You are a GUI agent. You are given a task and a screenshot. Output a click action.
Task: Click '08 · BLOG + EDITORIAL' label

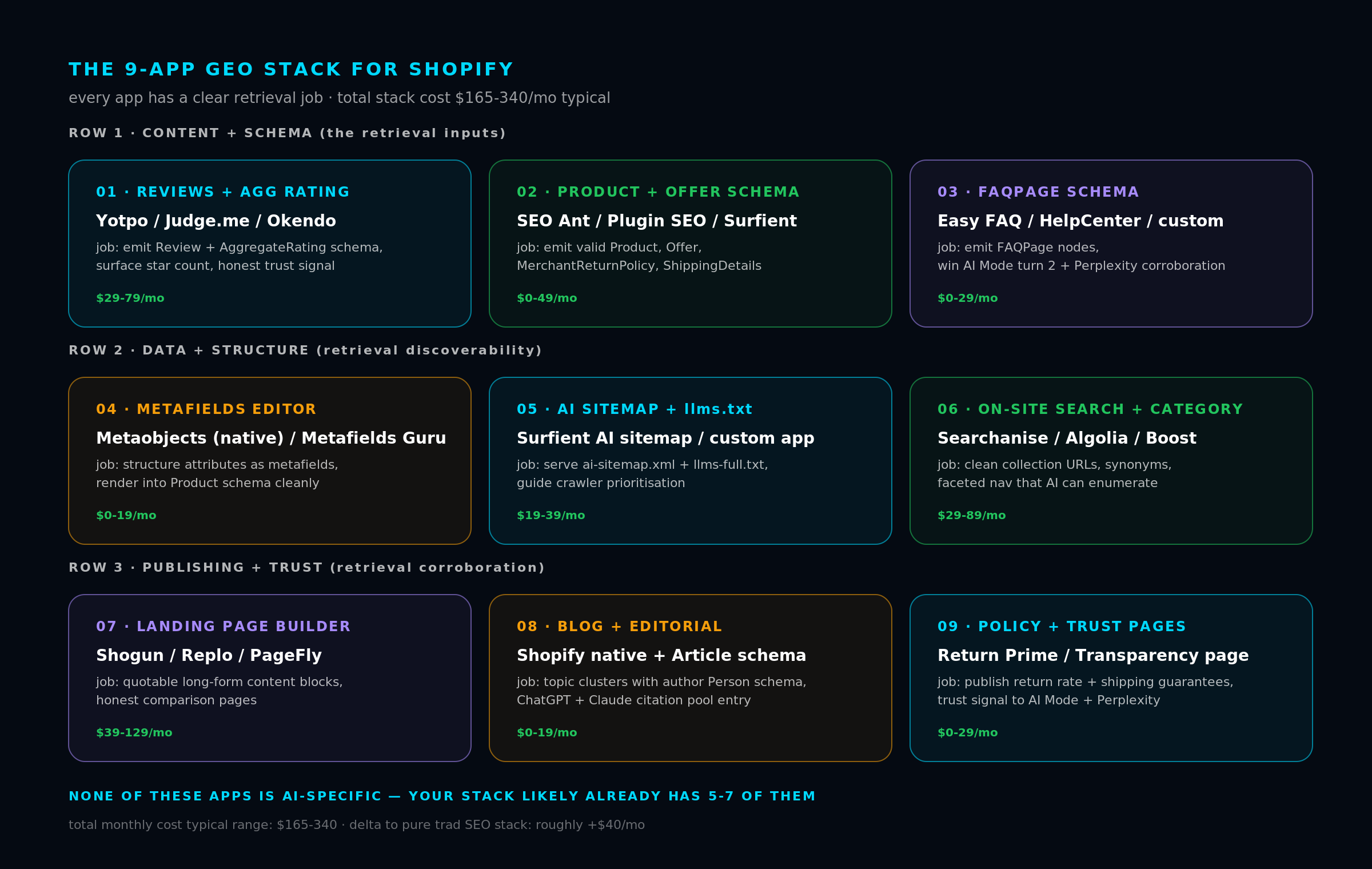[619, 627]
